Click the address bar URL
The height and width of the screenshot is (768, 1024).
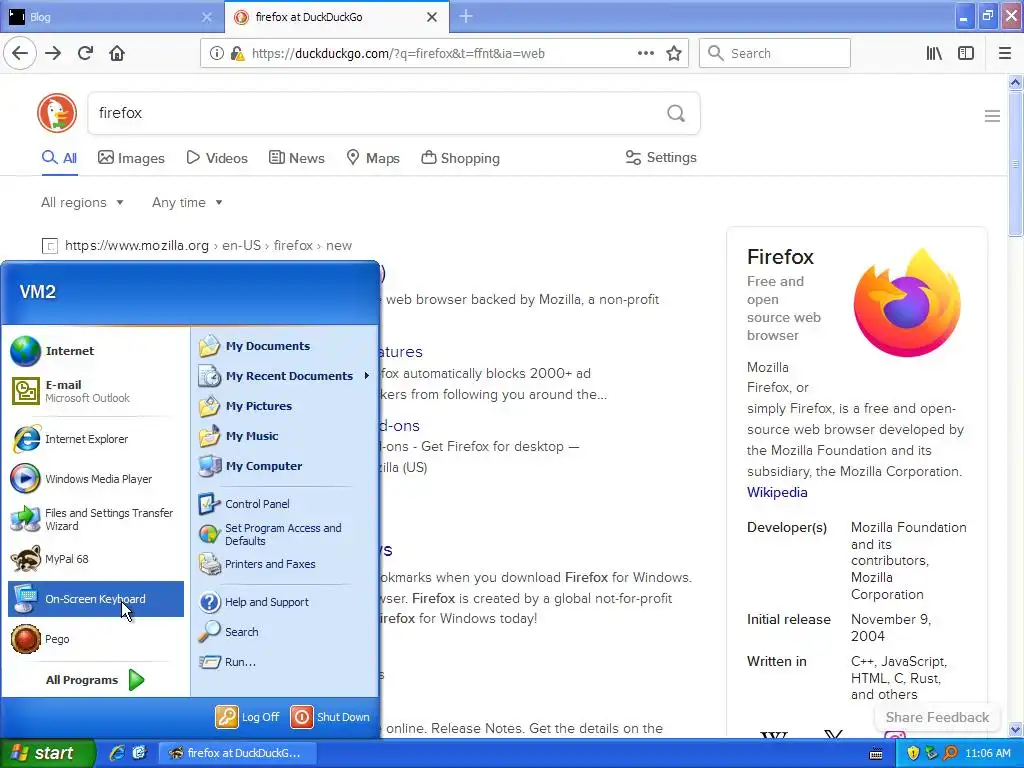[398, 54]
